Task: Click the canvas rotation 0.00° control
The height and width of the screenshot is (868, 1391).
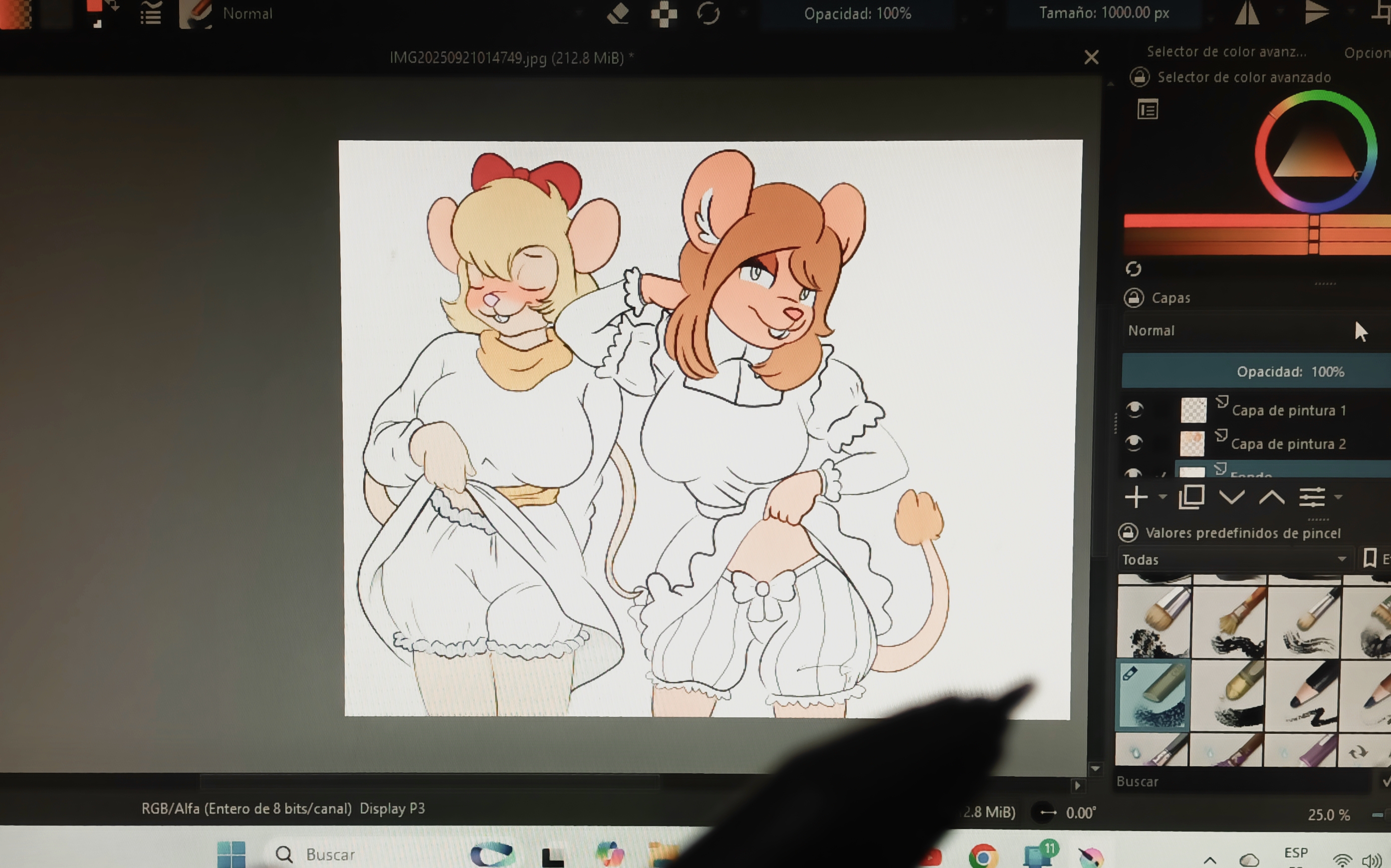Action: (1063, 813)
